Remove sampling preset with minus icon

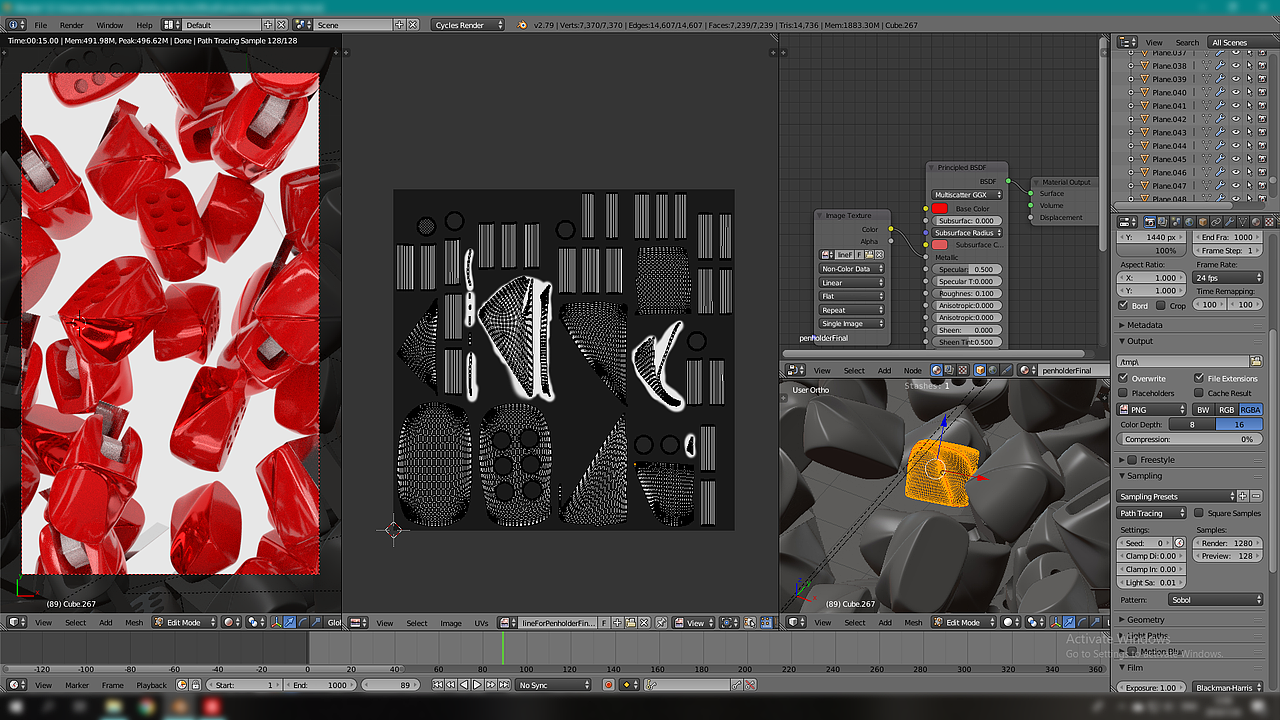coord(1256,496)
